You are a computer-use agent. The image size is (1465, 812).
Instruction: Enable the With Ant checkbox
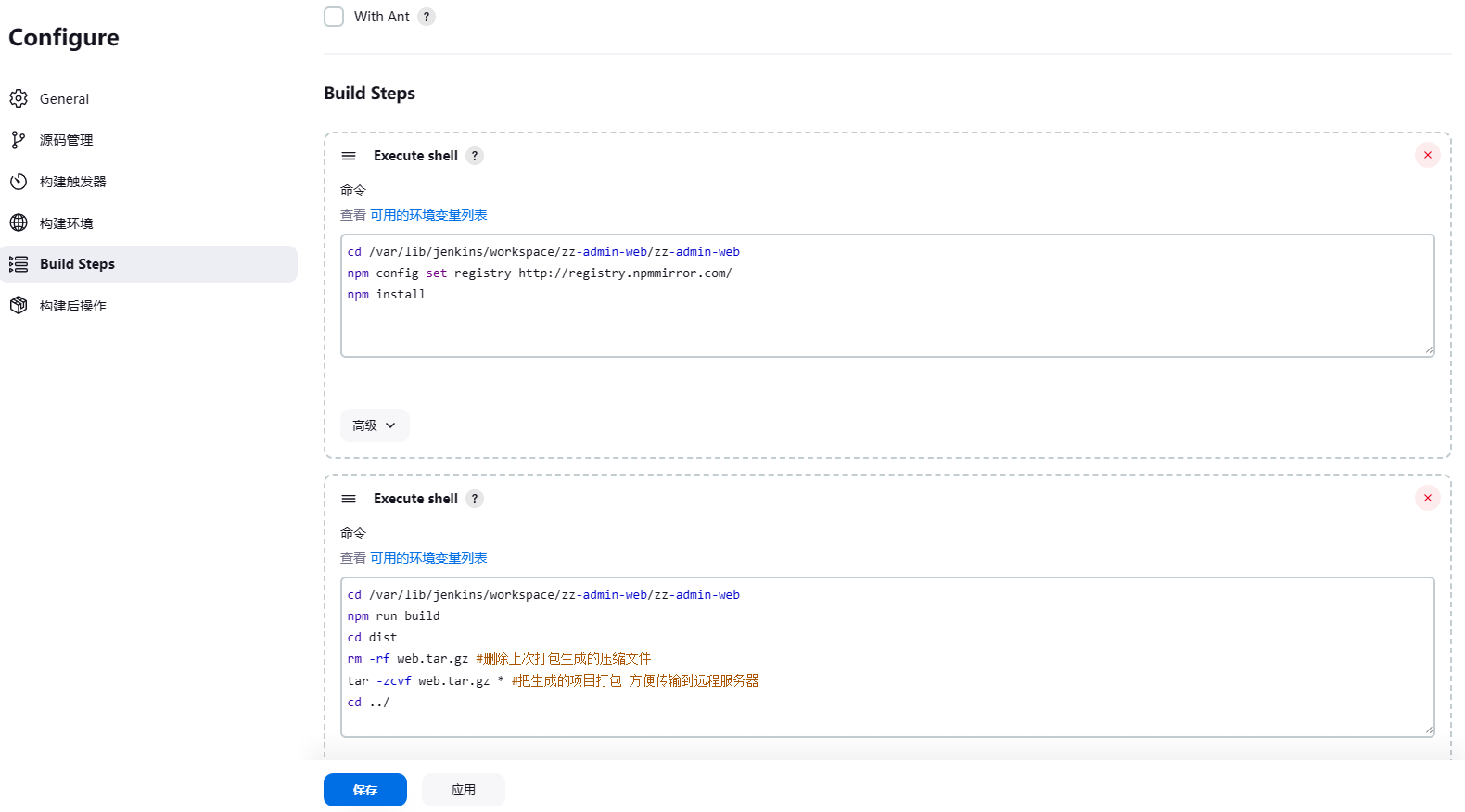click(334, 17)
